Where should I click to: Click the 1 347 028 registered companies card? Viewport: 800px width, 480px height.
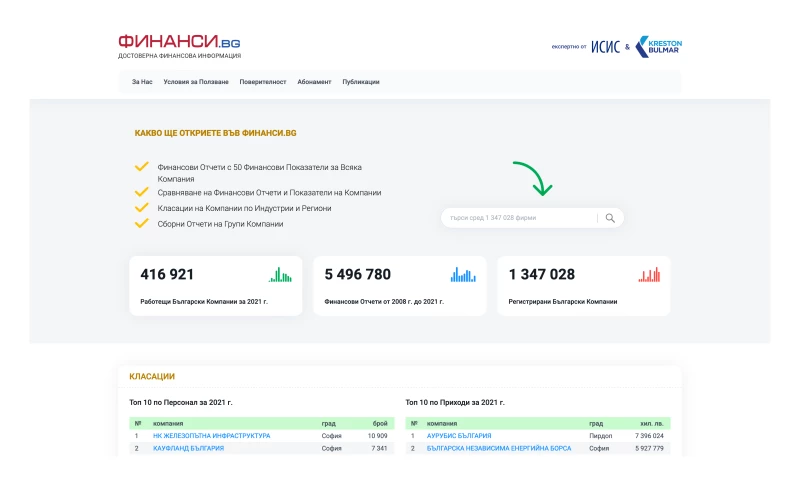coord(584,286)
